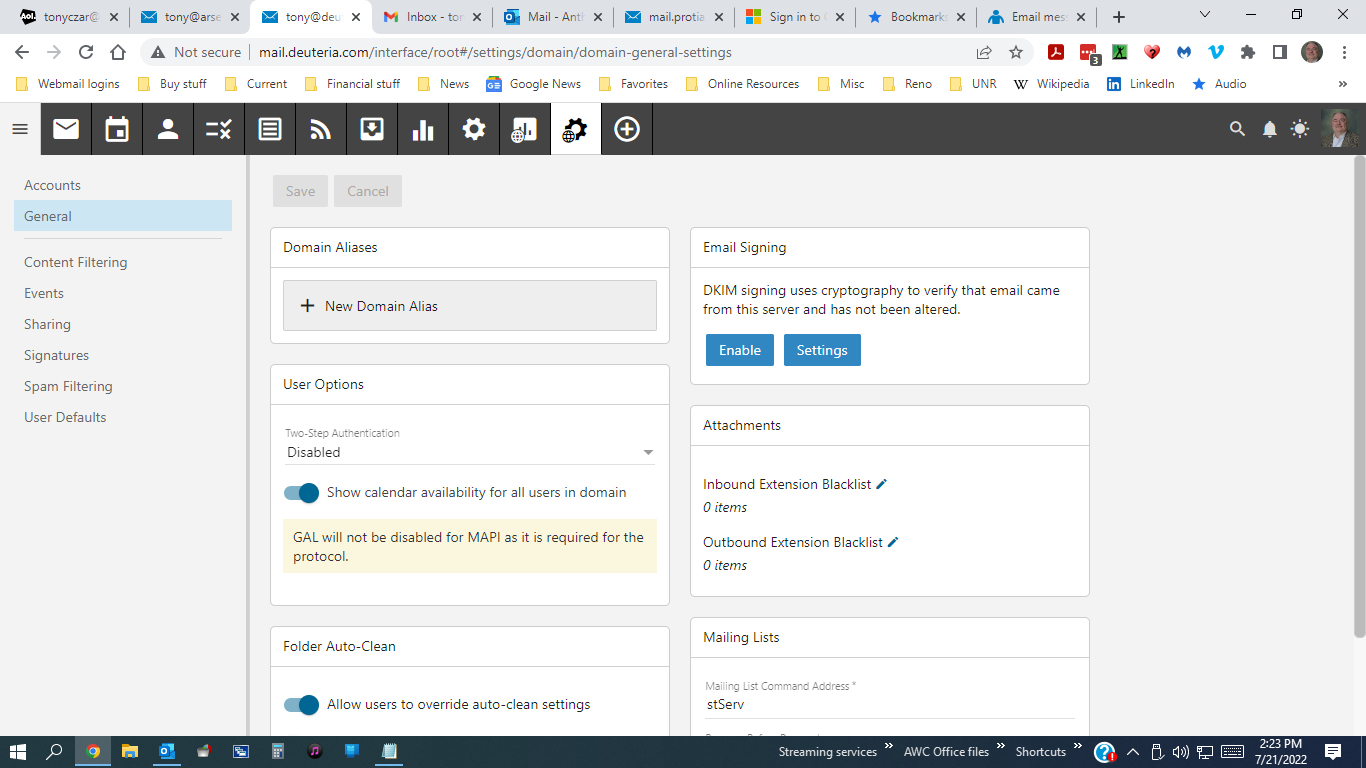Open the Contacts person icon
Viewport: 1366px width, 768px height.
[168, 129]
